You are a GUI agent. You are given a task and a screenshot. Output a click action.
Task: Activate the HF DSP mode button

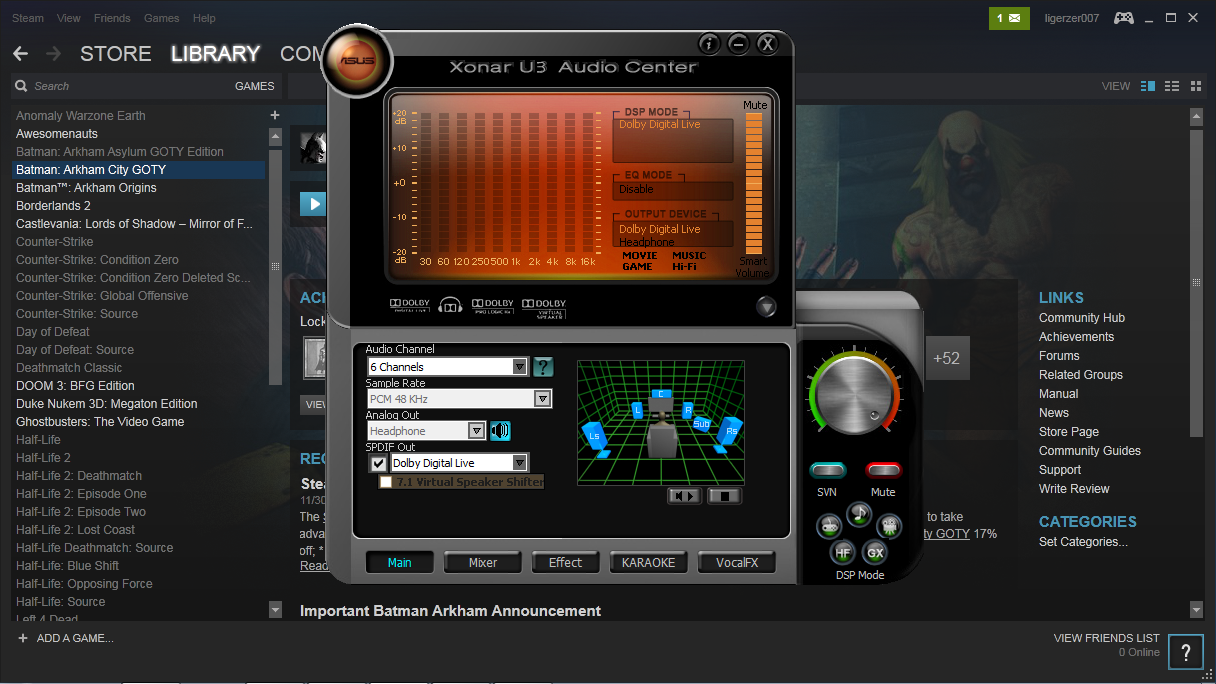tap(843, 552)
